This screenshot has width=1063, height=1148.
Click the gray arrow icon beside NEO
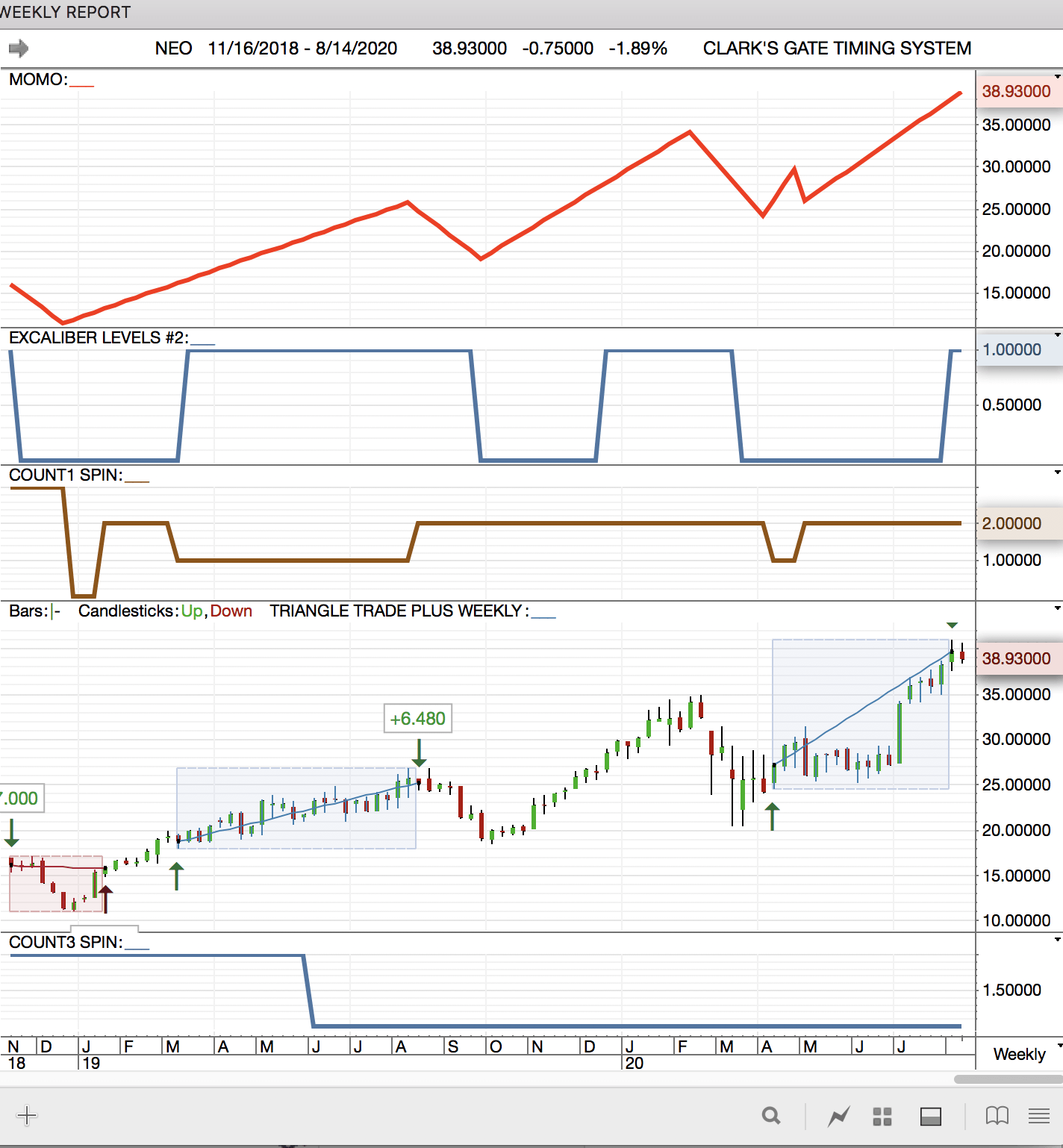(x=19, y=49)
